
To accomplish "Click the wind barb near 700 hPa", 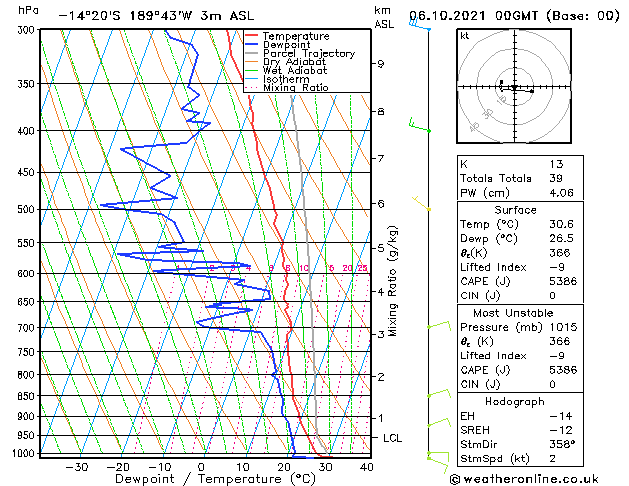I will [x=437, y=325].
